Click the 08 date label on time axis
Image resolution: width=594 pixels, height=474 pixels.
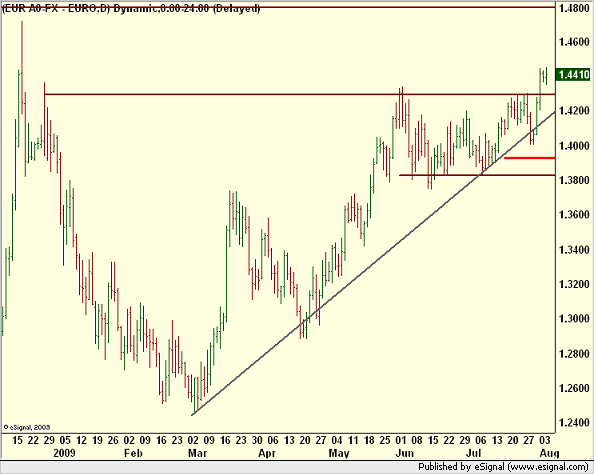(x=417, y=441)
